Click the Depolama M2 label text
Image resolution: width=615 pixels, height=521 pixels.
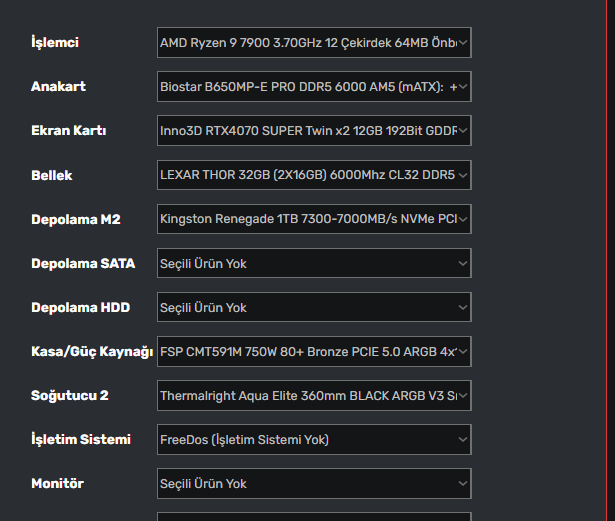tap(75, 219)
